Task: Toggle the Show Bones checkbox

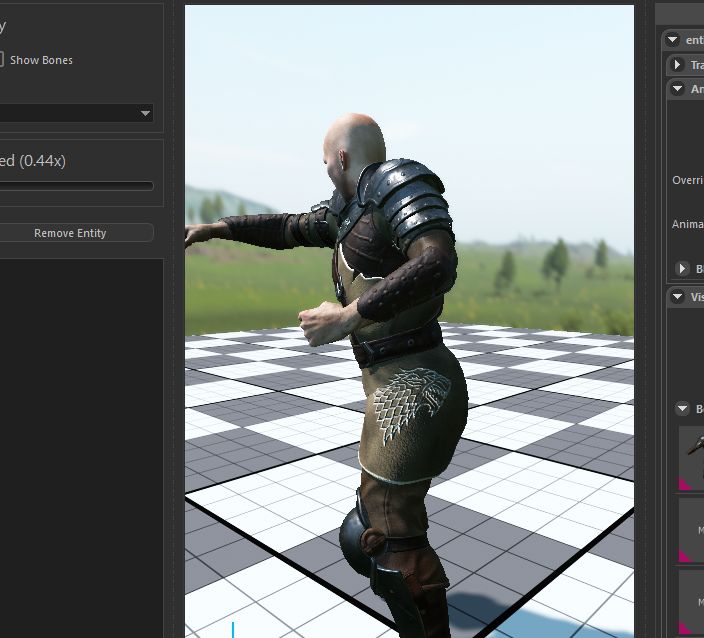Action: coord(1,60)
